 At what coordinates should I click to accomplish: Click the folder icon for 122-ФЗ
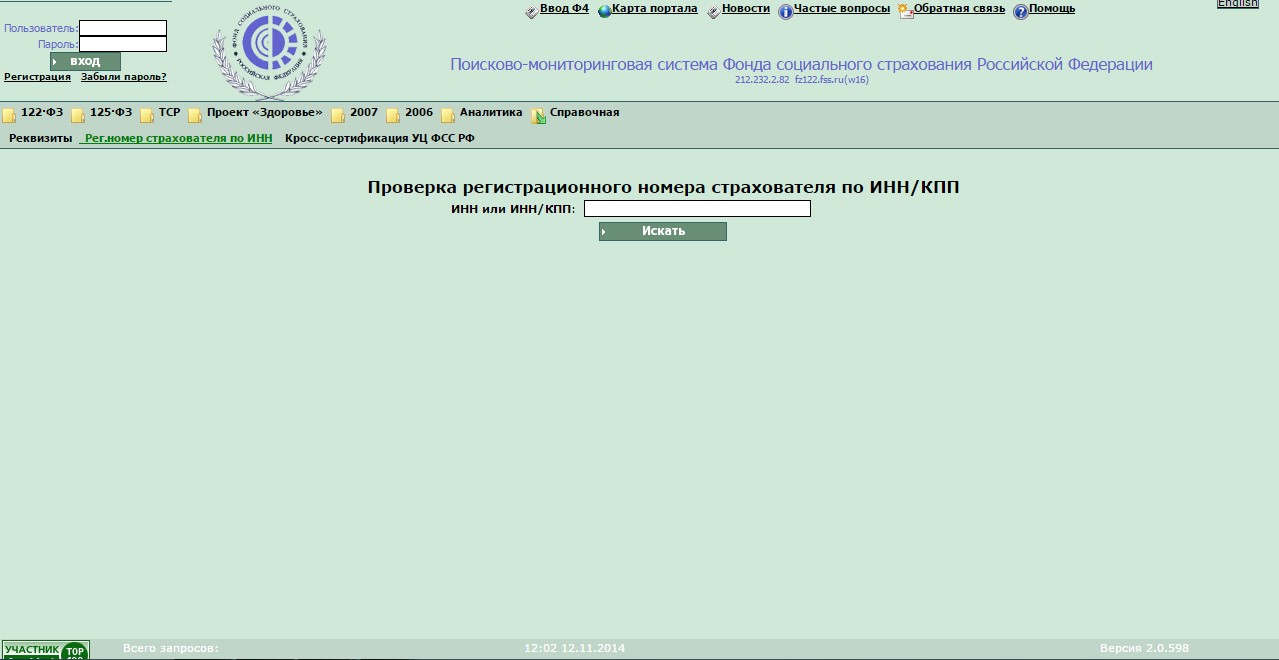9,114
